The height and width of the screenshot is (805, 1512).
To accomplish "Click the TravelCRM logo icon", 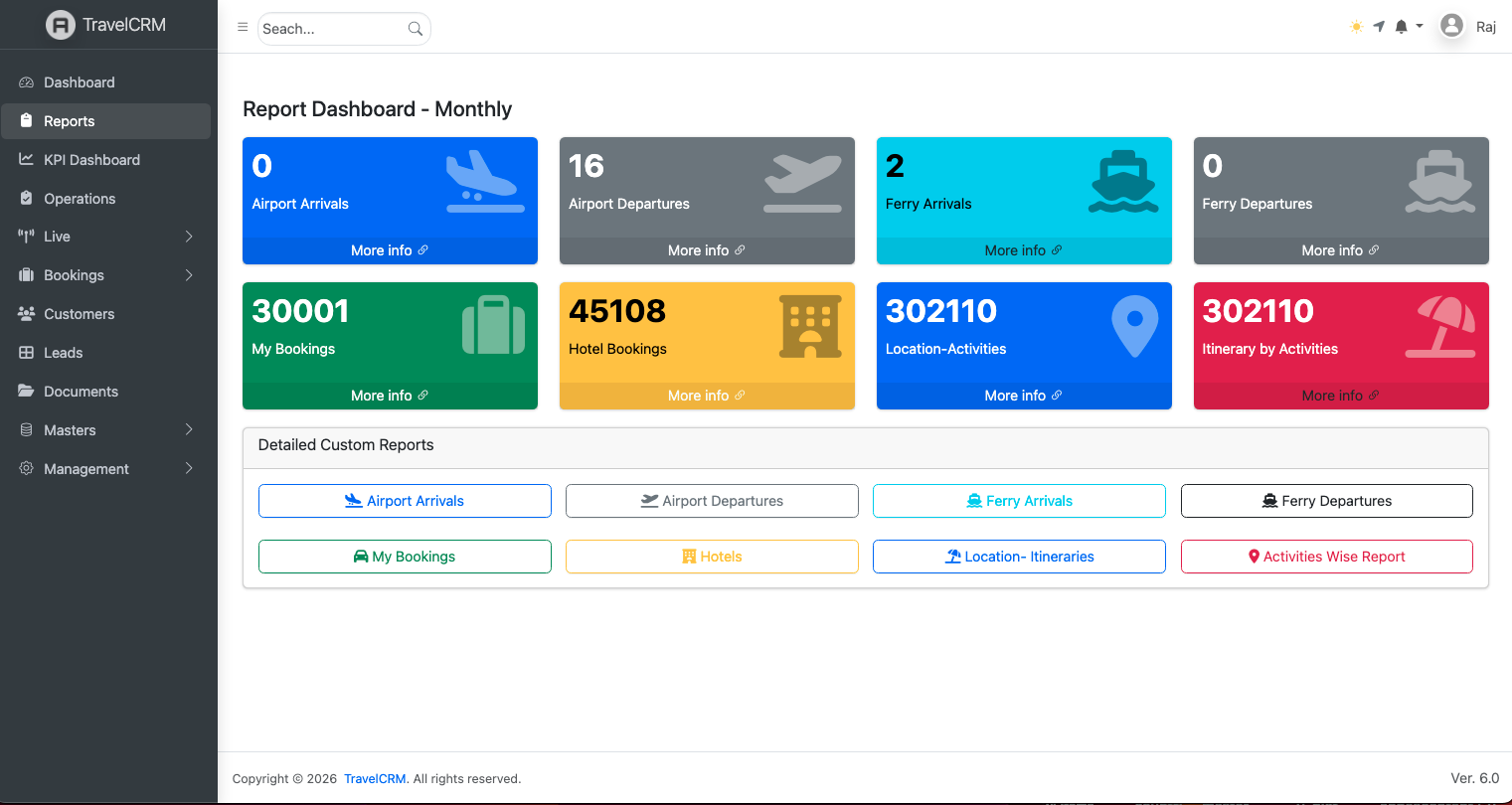I will pyautogui.click(x=61, y=25).
